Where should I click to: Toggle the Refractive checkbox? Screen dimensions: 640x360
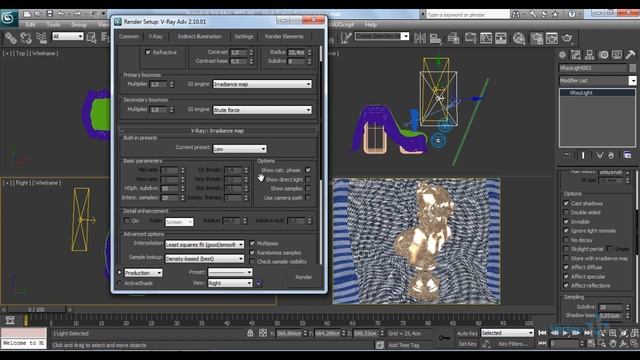[x=148, y=52]
